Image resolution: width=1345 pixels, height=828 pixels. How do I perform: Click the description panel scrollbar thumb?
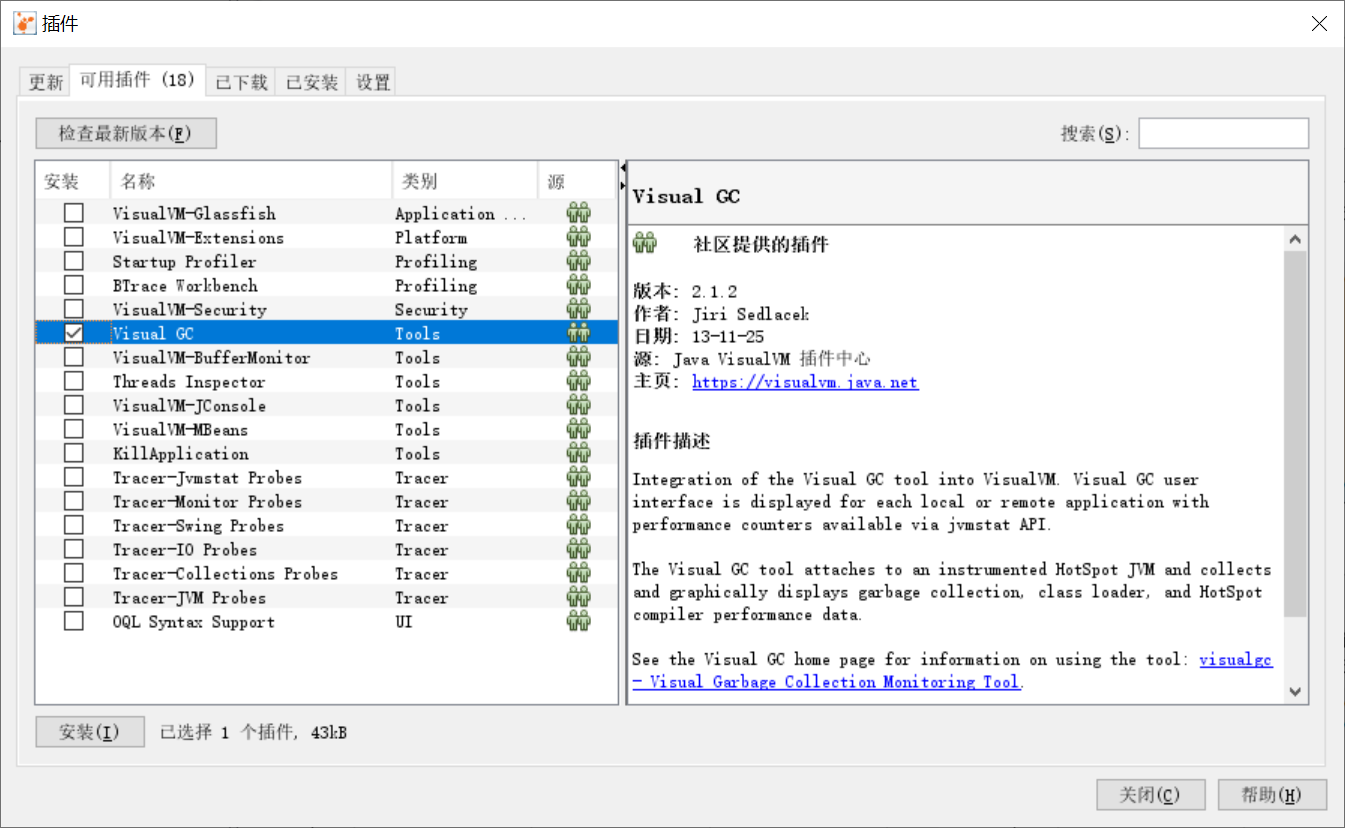[1296, 433]
